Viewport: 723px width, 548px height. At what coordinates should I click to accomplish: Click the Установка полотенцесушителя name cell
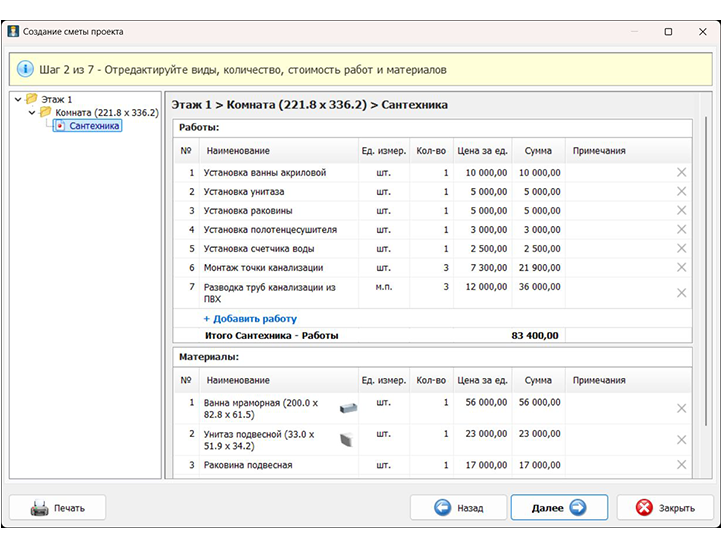pyautogui.click(x=279, y=230)
